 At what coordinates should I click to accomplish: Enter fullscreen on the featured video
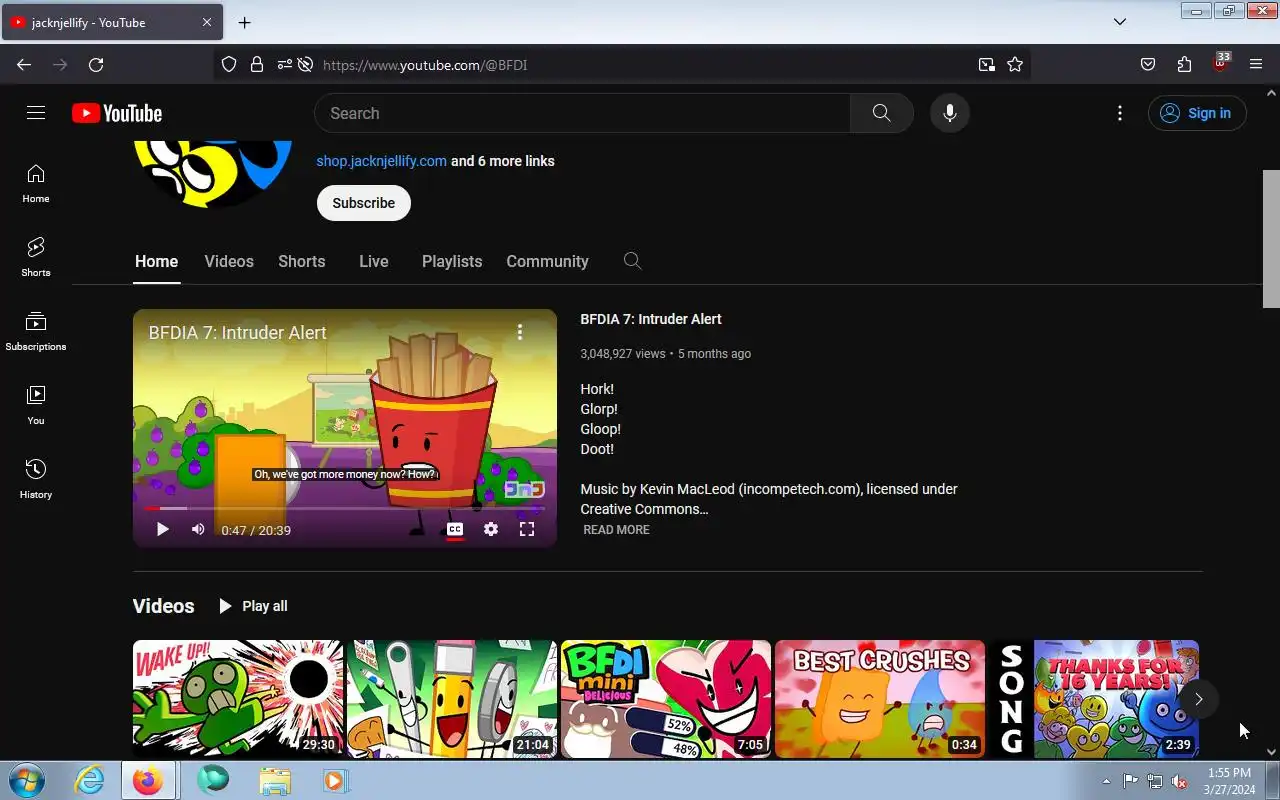(x=527, y=529)
